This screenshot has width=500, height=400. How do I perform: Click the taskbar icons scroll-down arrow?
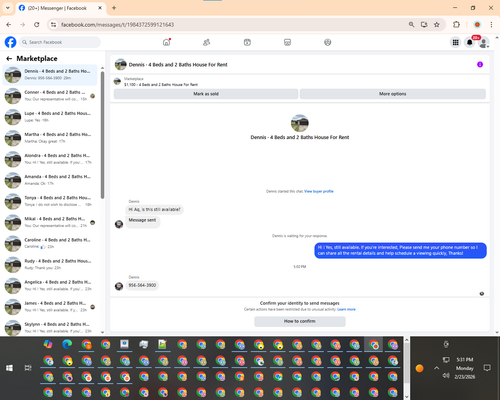[407, 397]
